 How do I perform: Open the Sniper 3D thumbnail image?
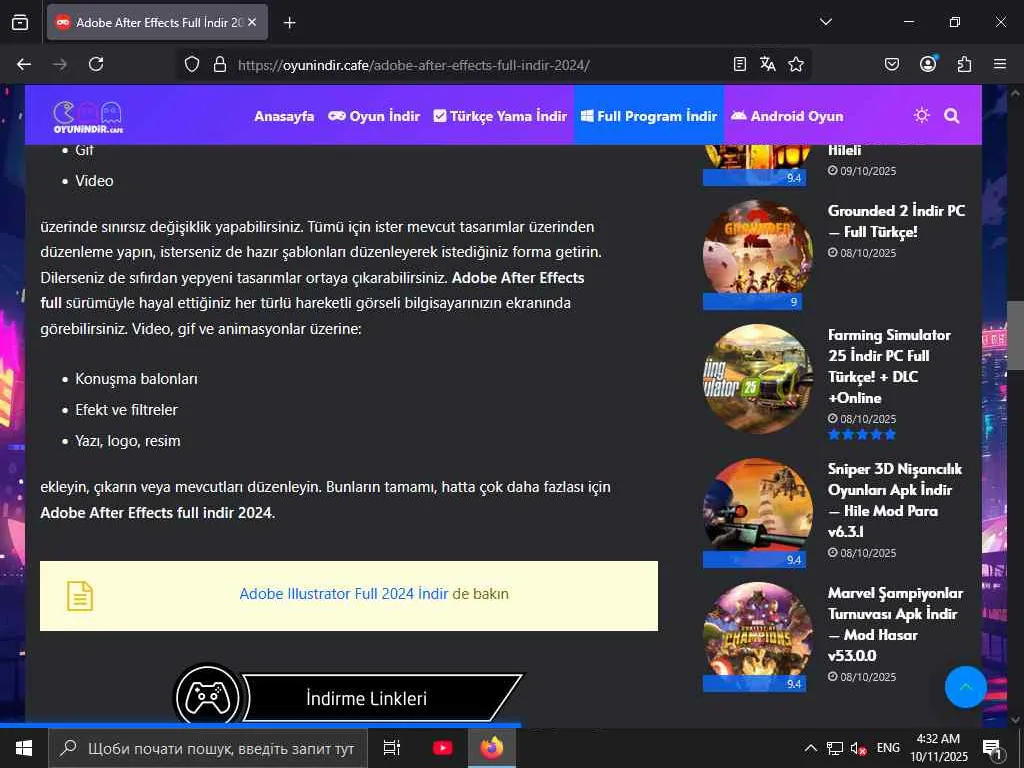(758, 513)
